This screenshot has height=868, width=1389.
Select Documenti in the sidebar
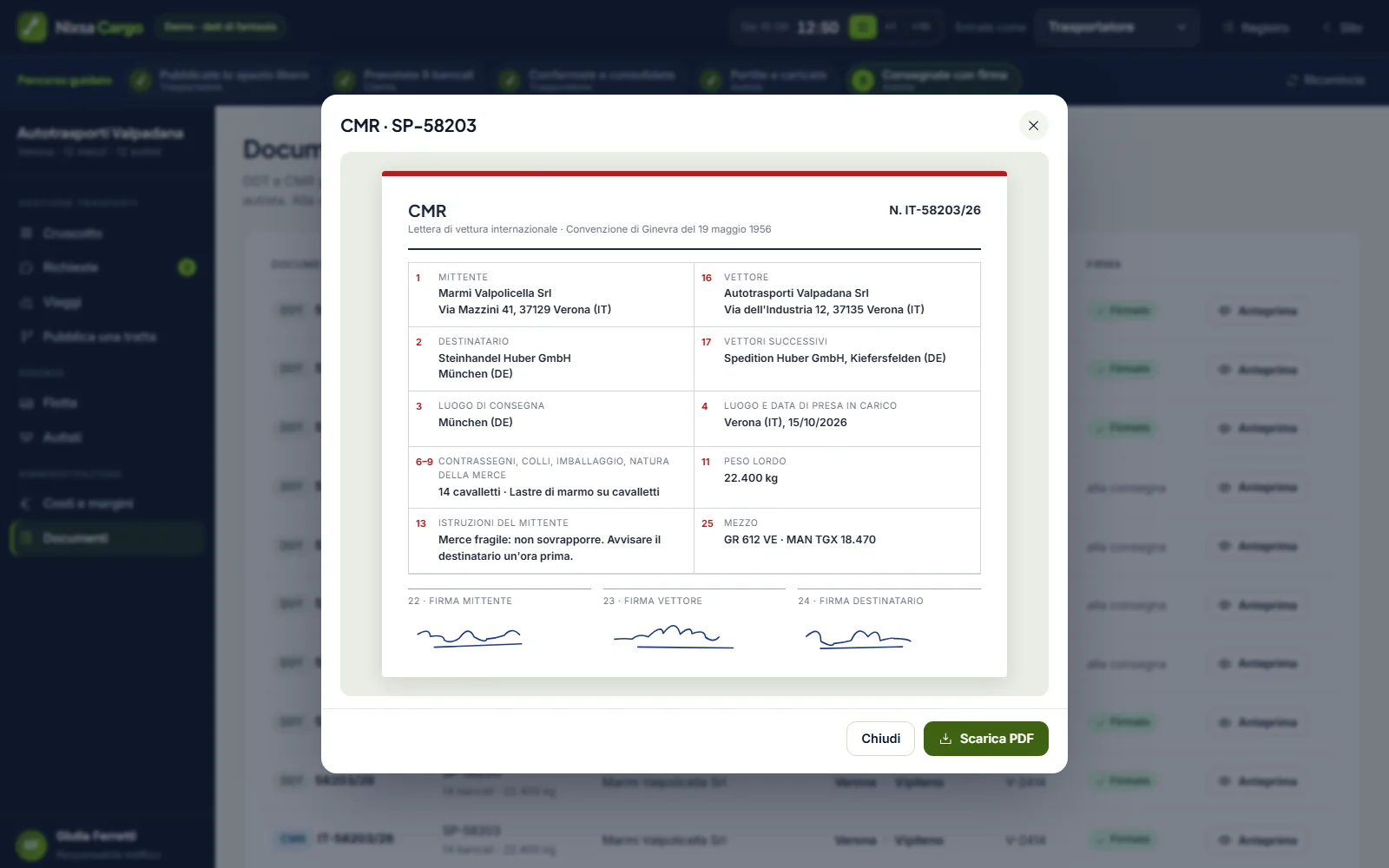108,538
